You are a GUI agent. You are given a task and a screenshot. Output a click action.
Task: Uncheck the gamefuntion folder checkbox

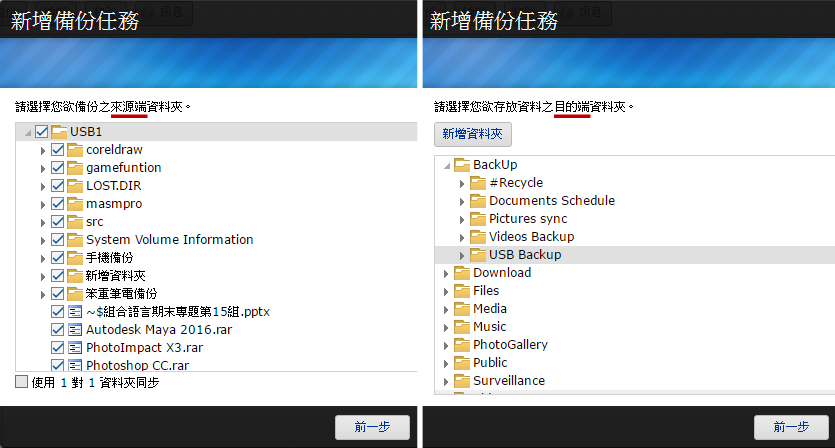(x=58, y=168)
